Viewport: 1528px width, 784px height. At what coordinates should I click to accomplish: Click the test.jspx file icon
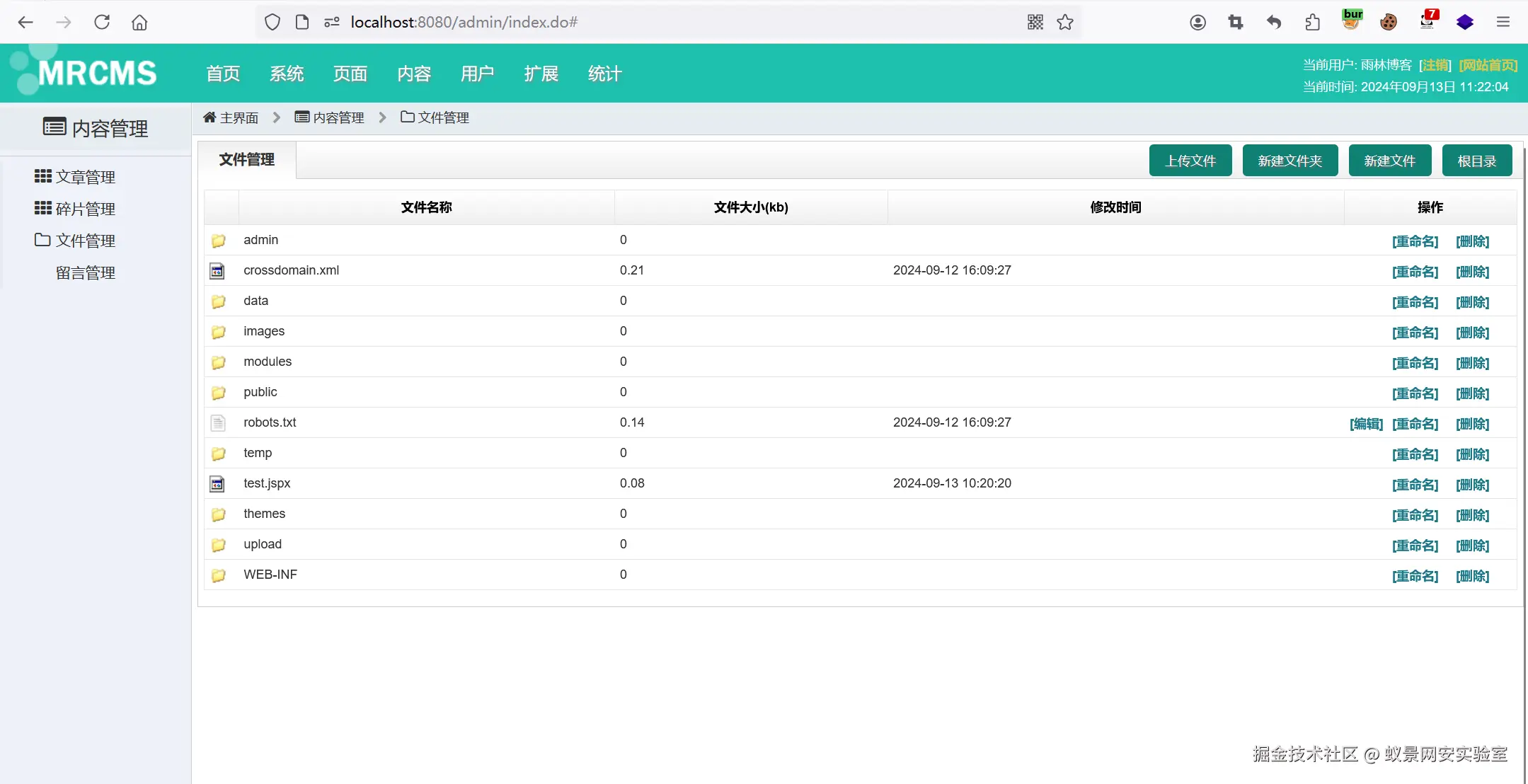pos(217,484)
